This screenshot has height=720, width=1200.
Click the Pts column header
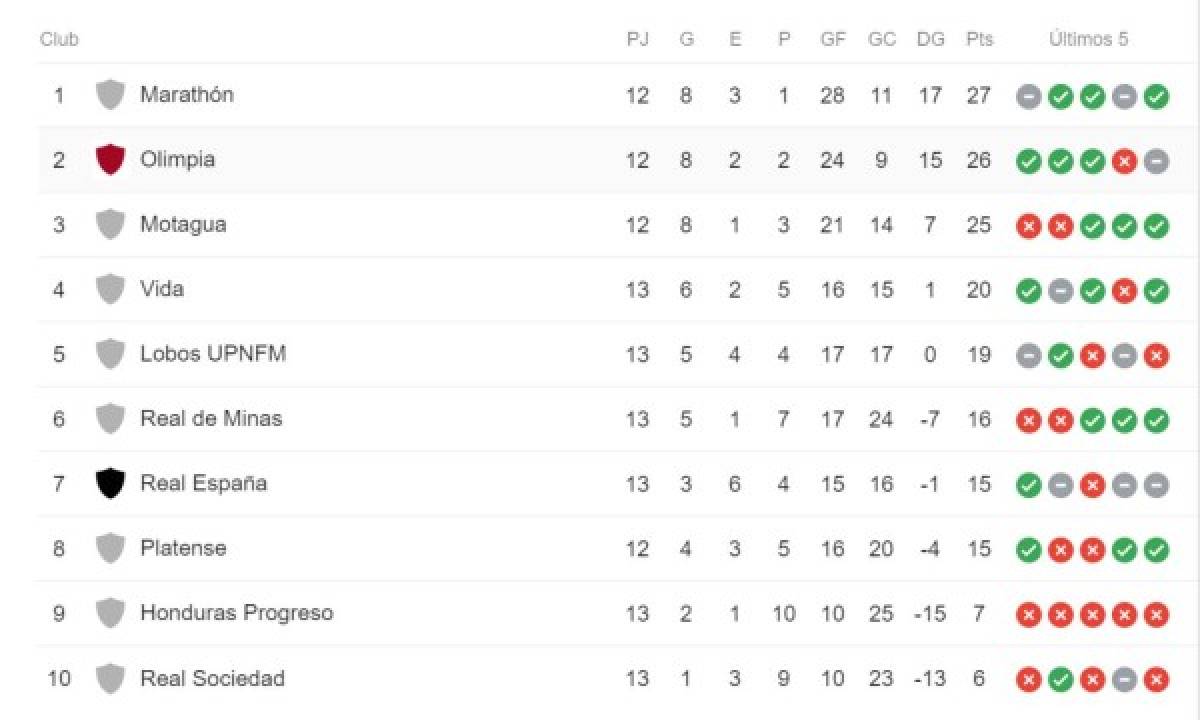(979, 40)
